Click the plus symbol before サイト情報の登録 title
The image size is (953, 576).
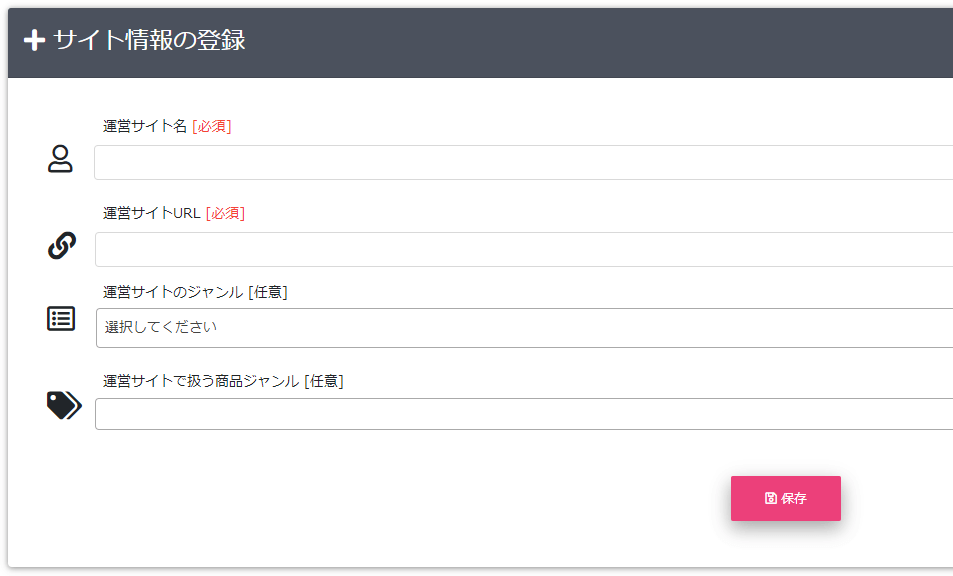[x=33, y=42]
